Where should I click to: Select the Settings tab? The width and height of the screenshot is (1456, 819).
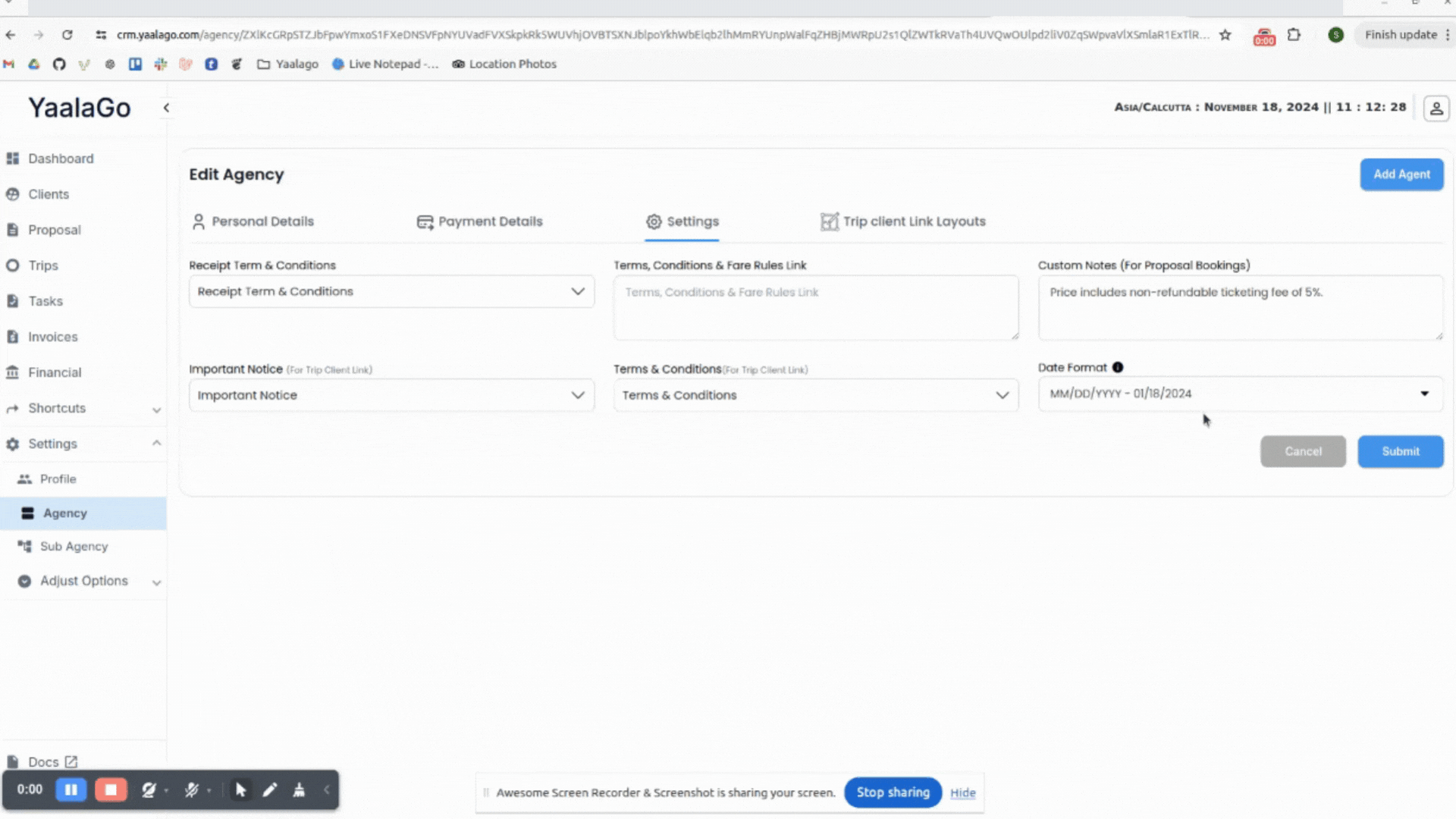point(682,221)
